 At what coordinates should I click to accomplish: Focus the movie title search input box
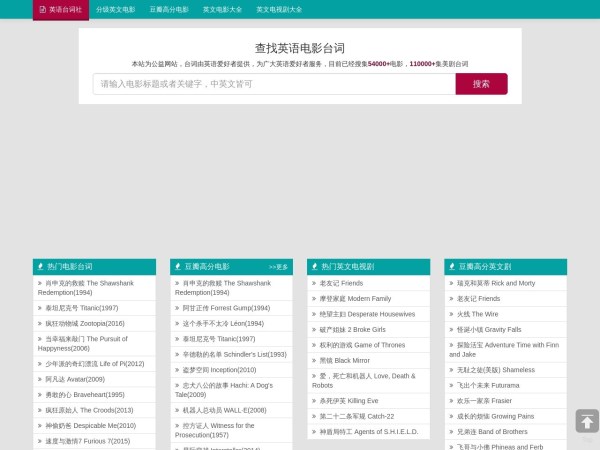coord(273,84)
